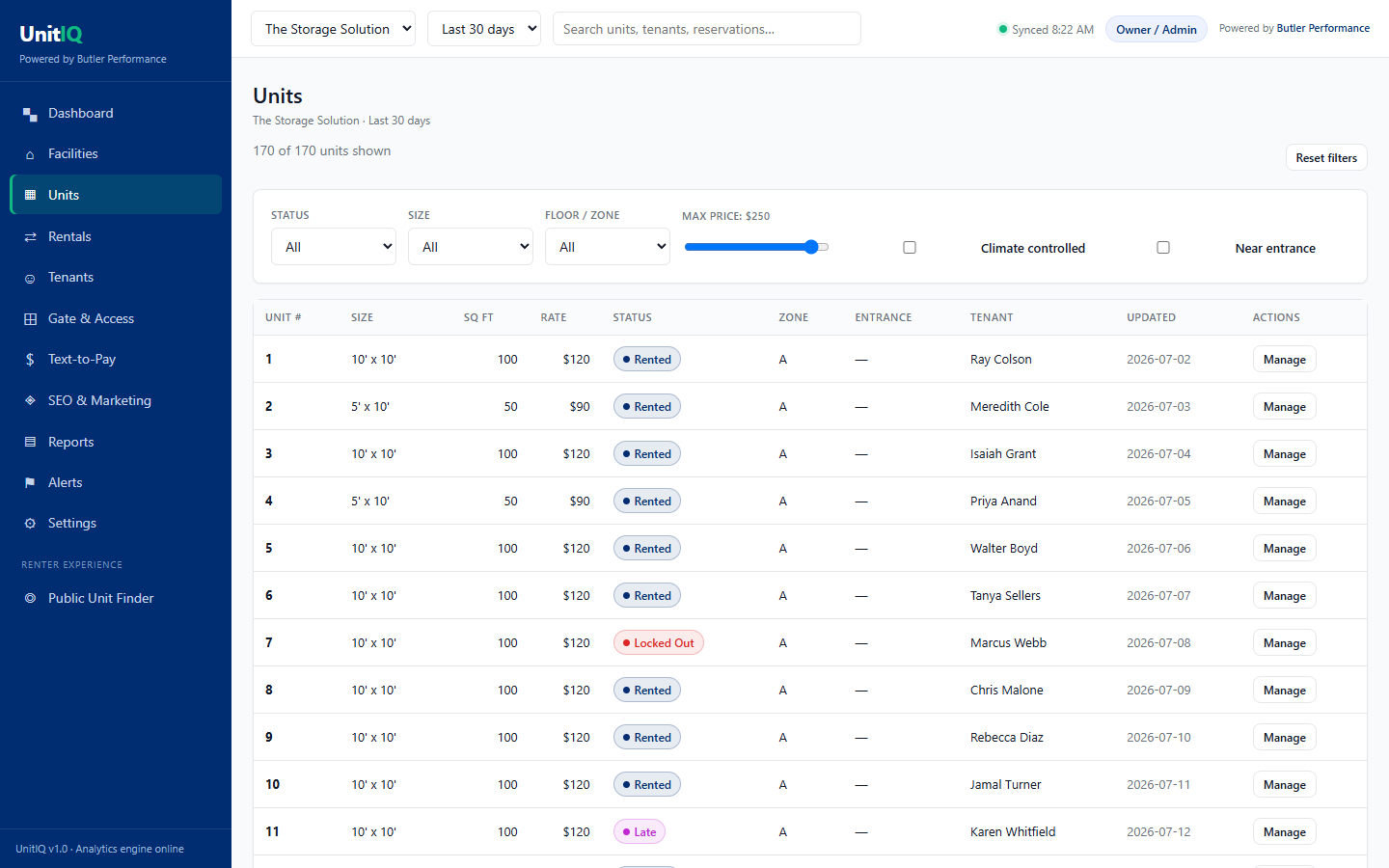The height and width of the screenshot is (868, 1389).
Task: Open the facility selector dropdown
Action: pyautogui.click(x=333, y=29)
